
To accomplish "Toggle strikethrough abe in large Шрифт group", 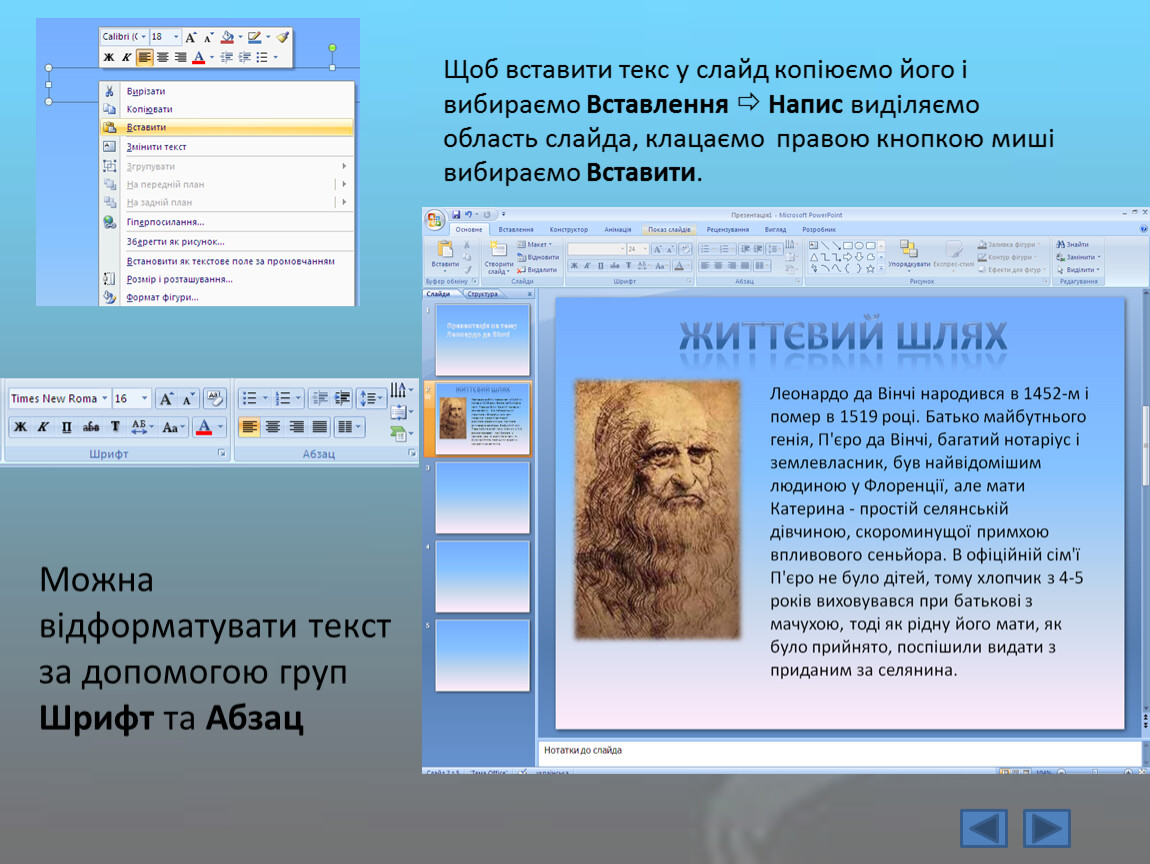I will click(91, 427).
